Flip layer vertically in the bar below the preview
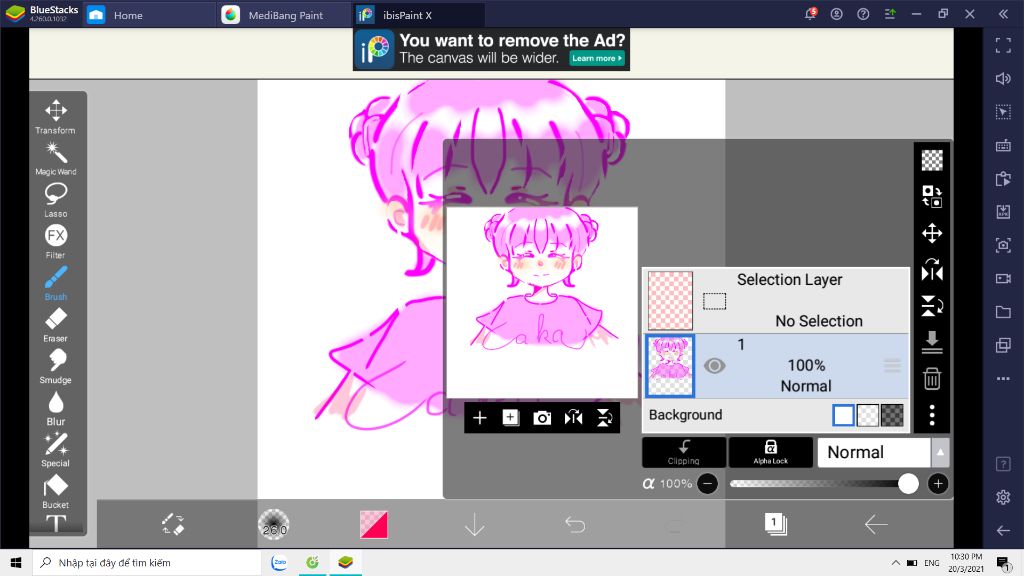1024x576 pixels. (x=605, y=418)
